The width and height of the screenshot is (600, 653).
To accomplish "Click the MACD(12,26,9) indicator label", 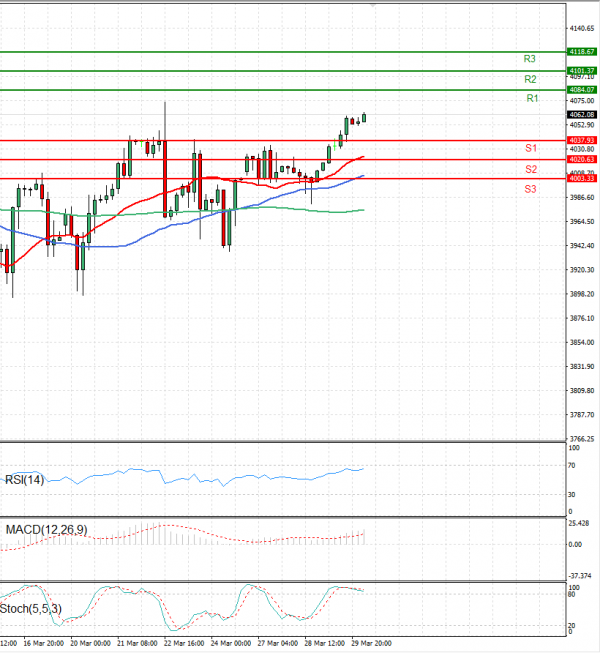I will (47, 530).
